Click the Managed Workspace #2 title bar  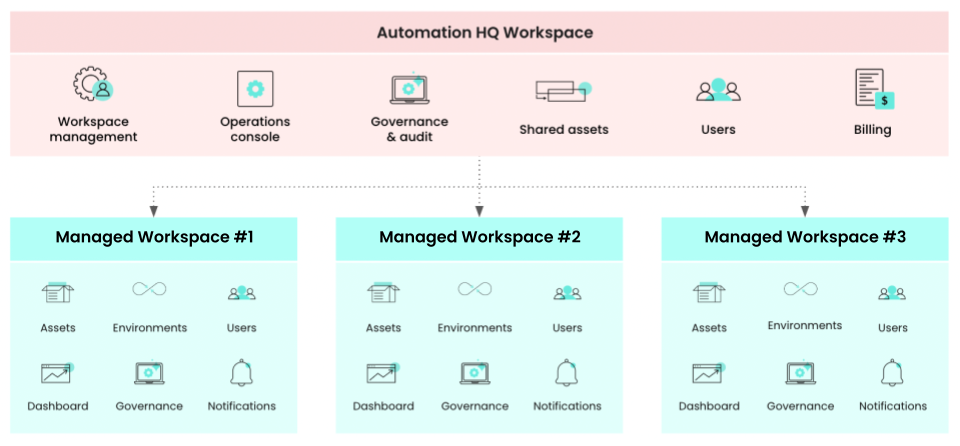click(479, 238)
